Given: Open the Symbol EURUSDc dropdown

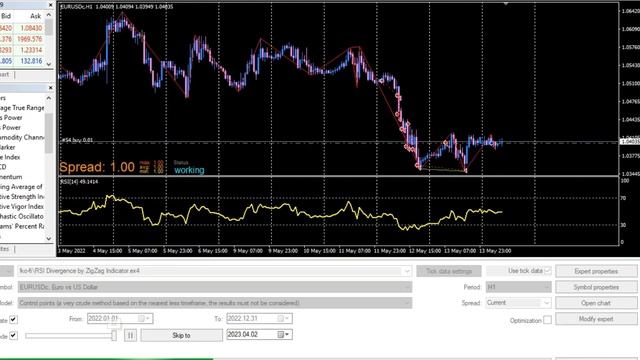Looking at the screenshot, I should (407, 287).
